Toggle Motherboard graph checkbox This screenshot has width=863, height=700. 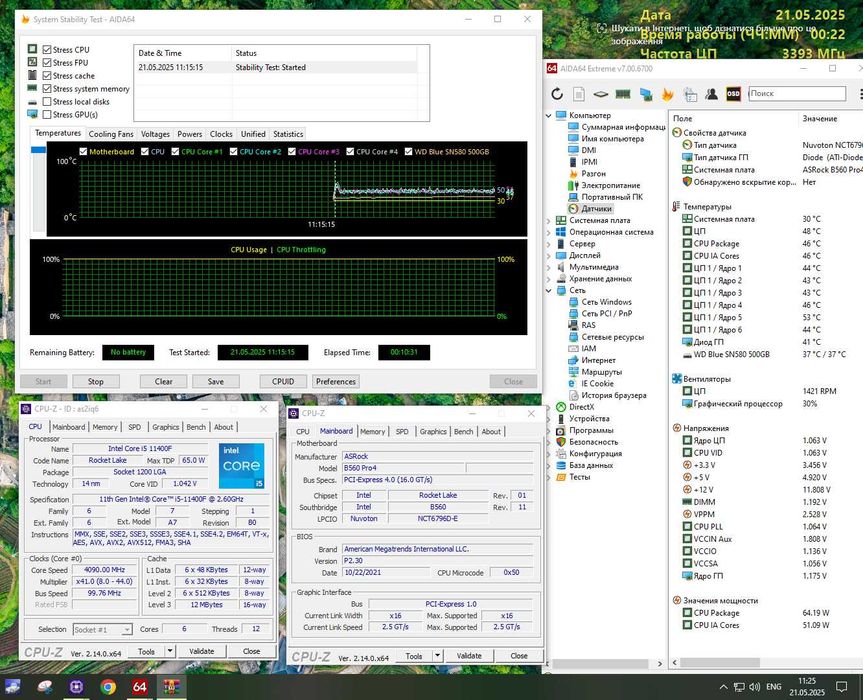coord(83,151)
